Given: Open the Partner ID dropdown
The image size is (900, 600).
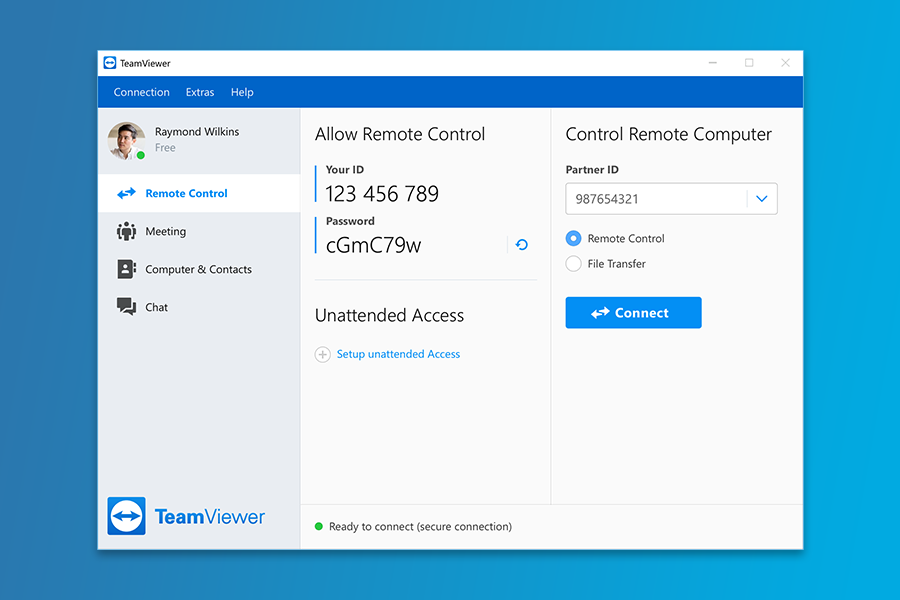Looking at the screenshot, I should pyautogui.click(x=762, y=198).
